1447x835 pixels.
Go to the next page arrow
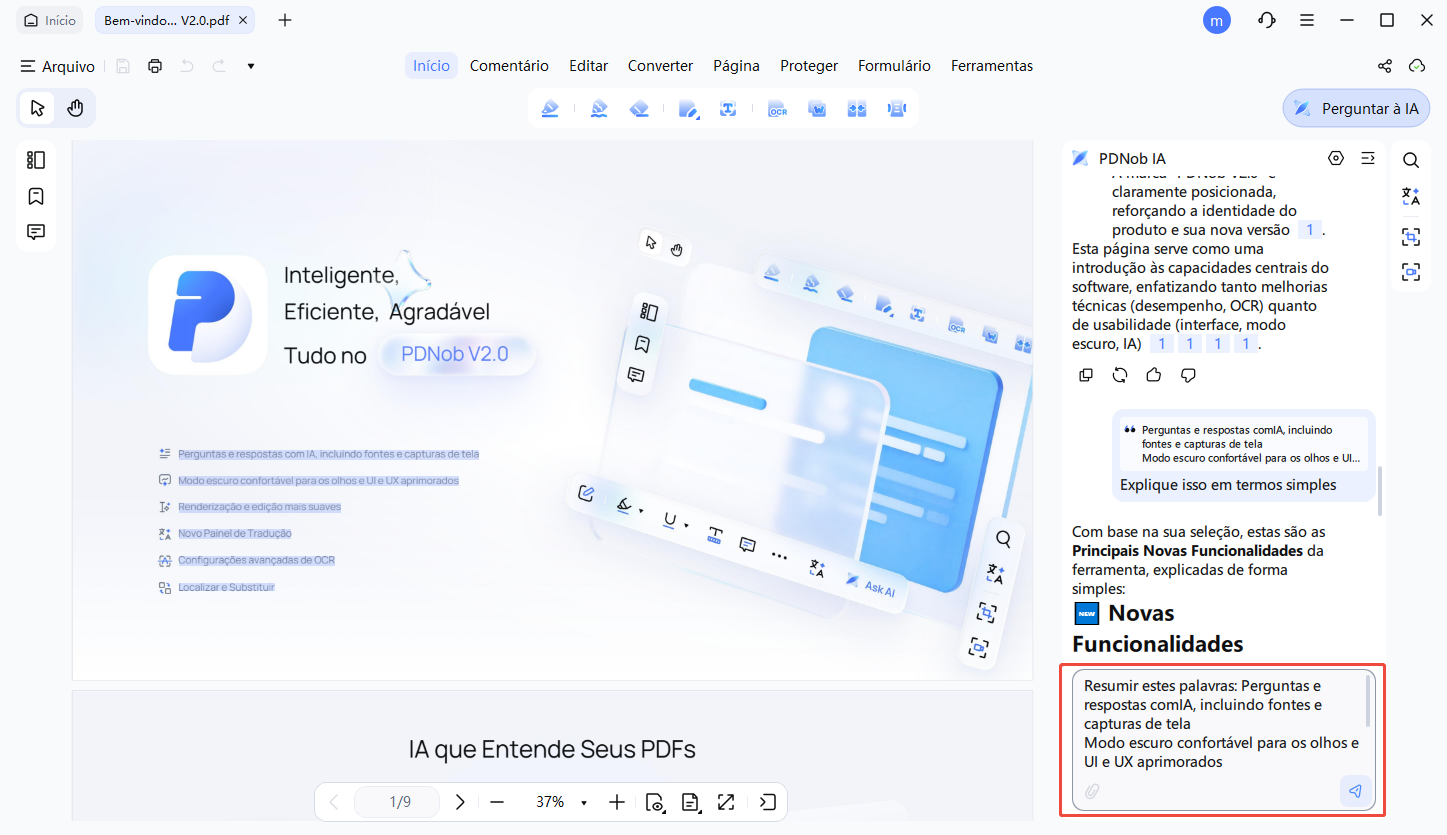[x=460, y=802]
